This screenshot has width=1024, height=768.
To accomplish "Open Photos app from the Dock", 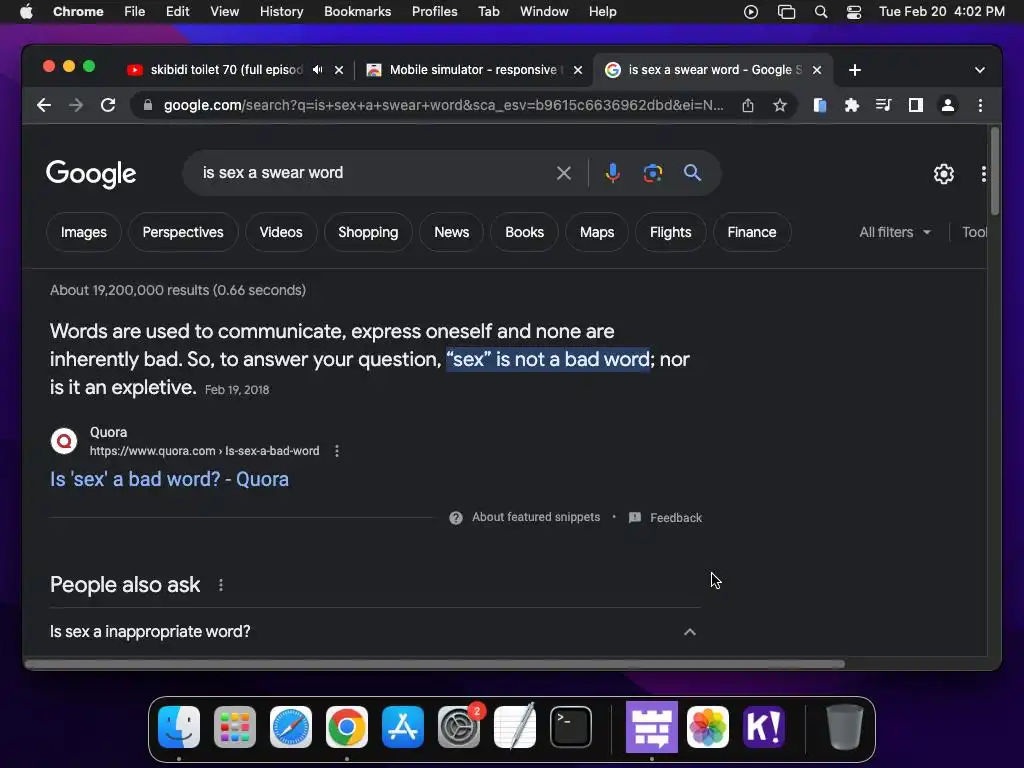I will 707,727.
